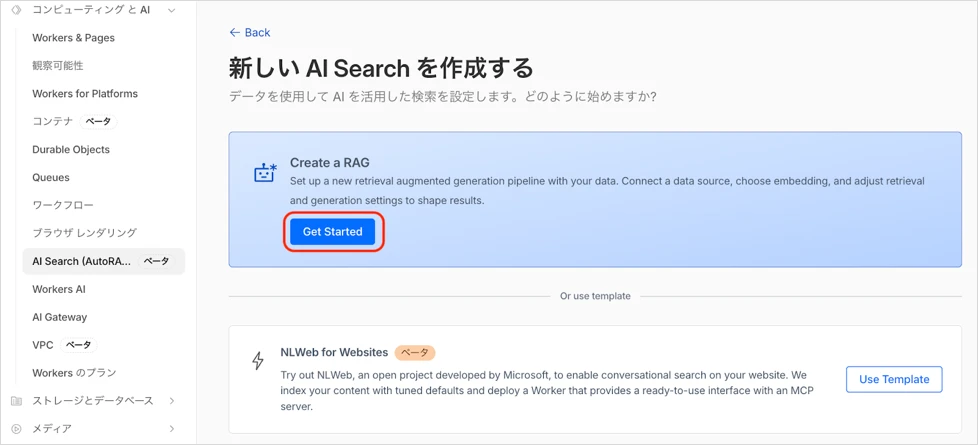The height and width of the screenshot is (445, 978).
Task: Click the Use Template button
Action: coord(894,379)
